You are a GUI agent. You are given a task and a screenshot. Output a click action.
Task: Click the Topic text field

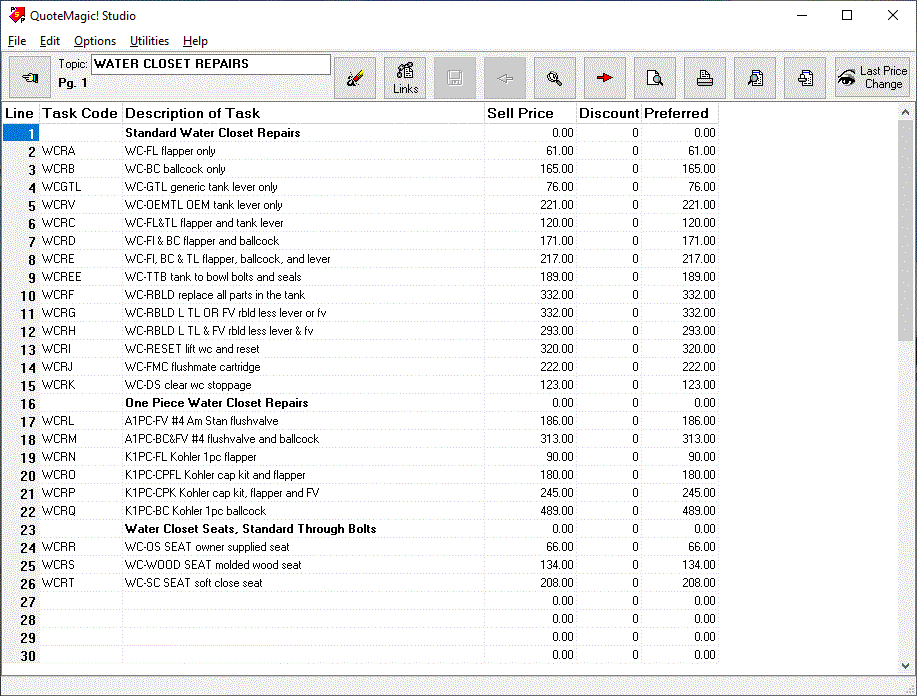pyautogui.click(x=210, y=64)
